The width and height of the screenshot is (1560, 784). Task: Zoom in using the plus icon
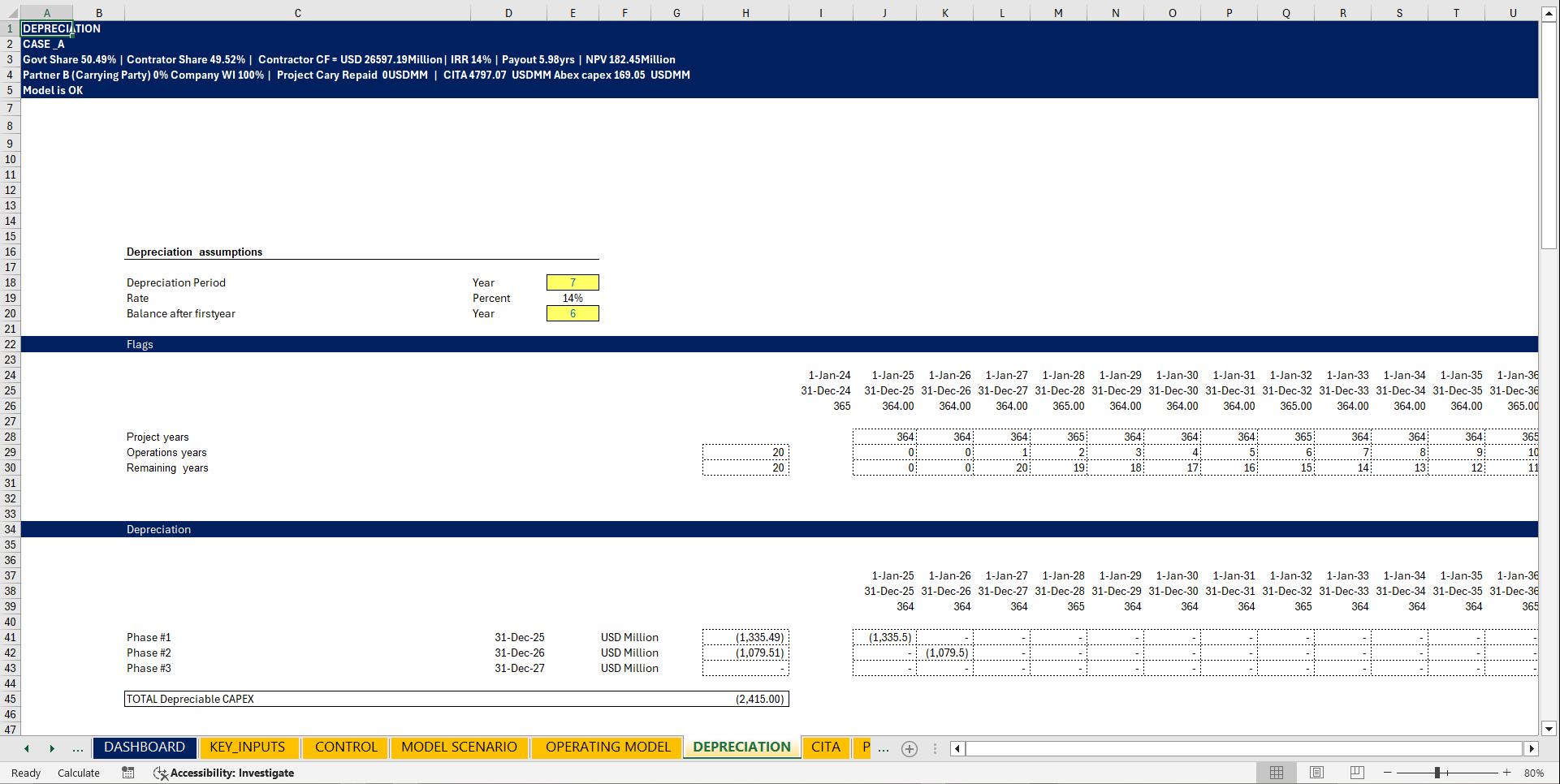(1507, 773)
